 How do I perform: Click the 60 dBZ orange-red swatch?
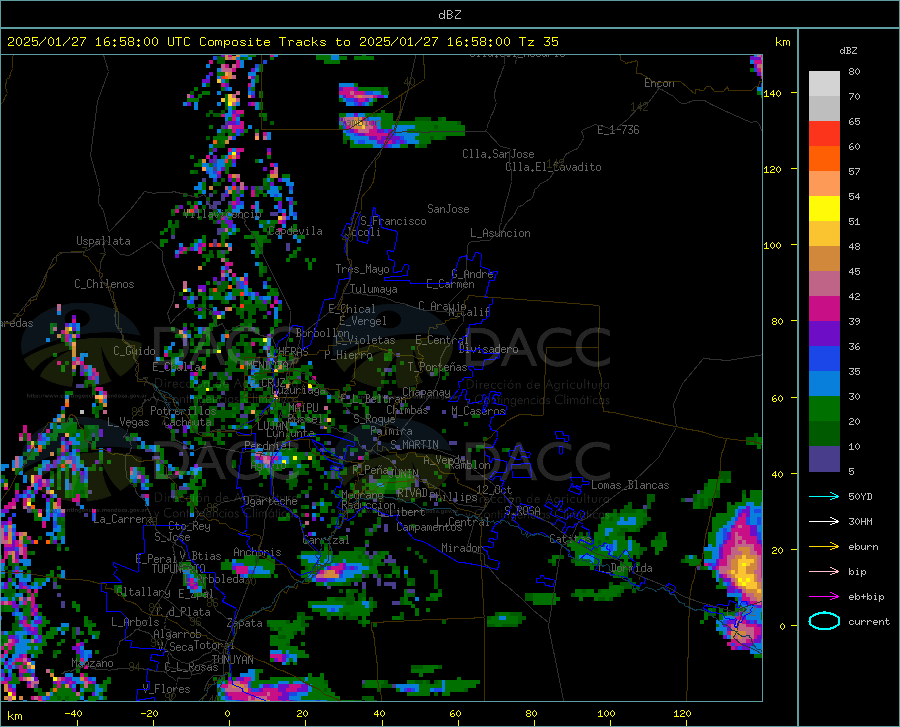click(824, 158)
